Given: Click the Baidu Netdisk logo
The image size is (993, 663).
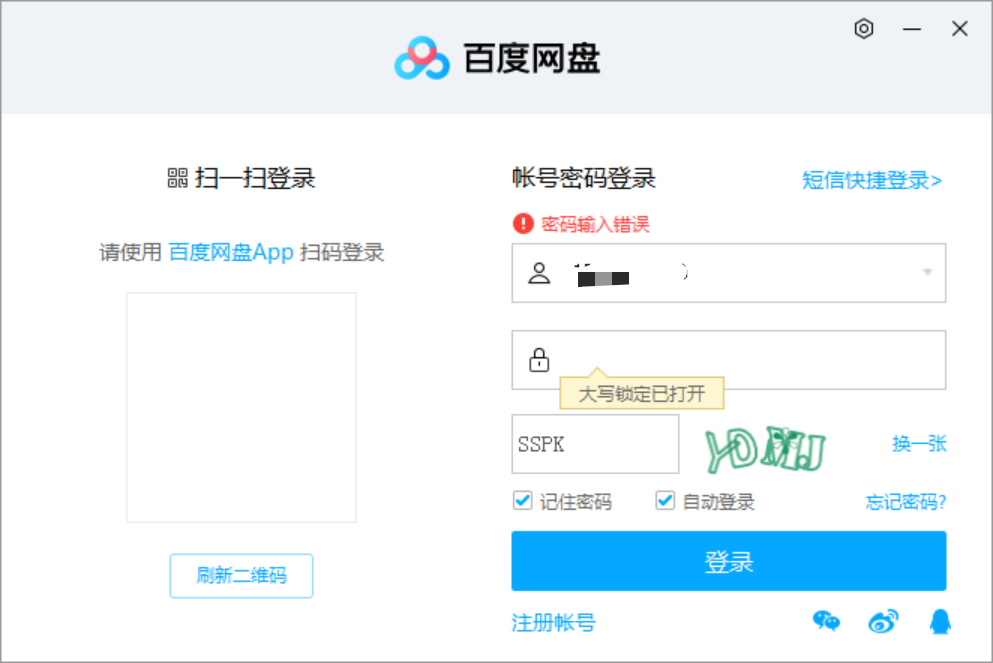Looking at the screenshot, I should (424, 59).
